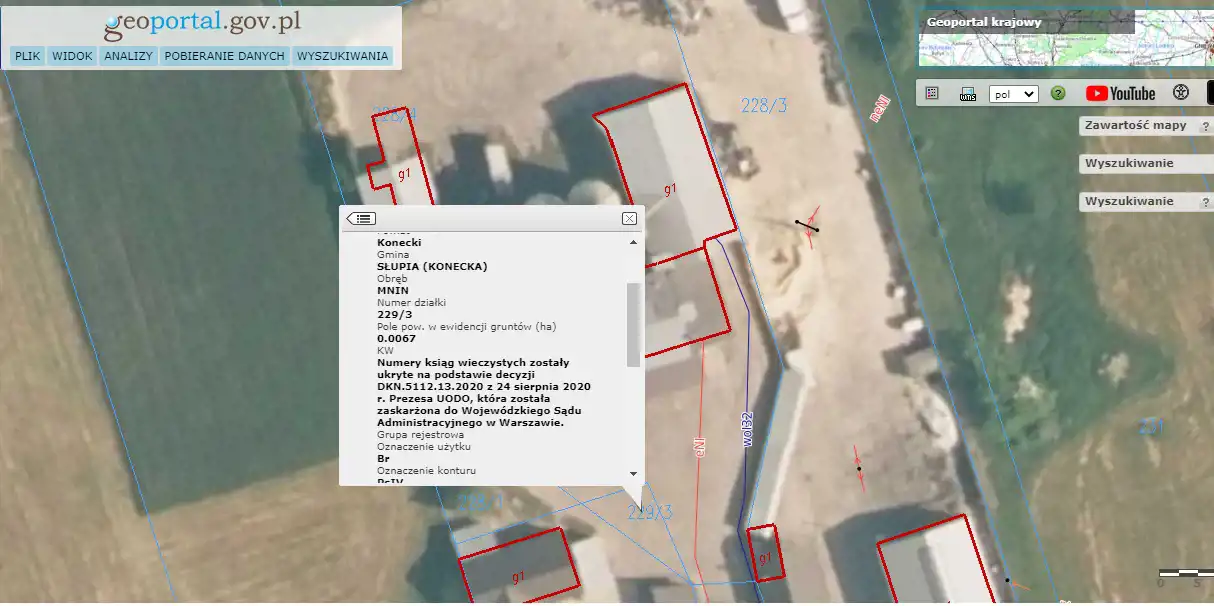This screenshot has height=606, width=1214.
Task: Close the parcel information popup
Action: (629, 218)
